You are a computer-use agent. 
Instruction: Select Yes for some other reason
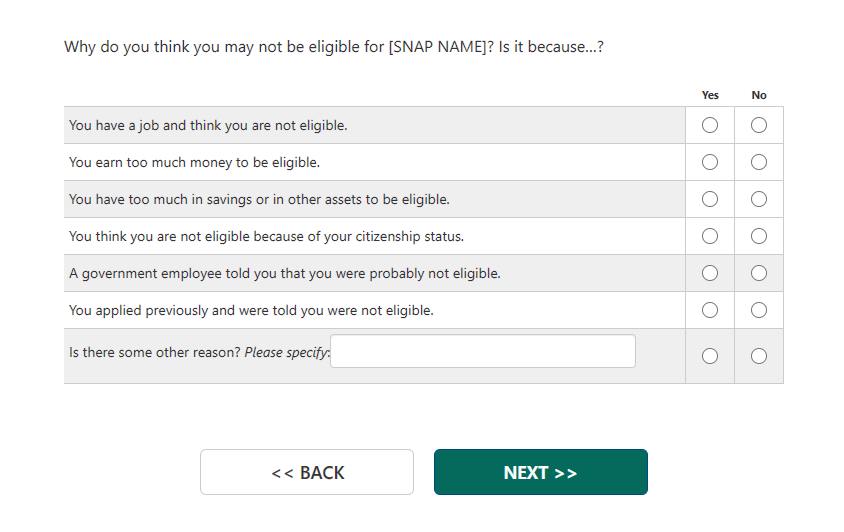pyautogui.click(x=710, y=356)
